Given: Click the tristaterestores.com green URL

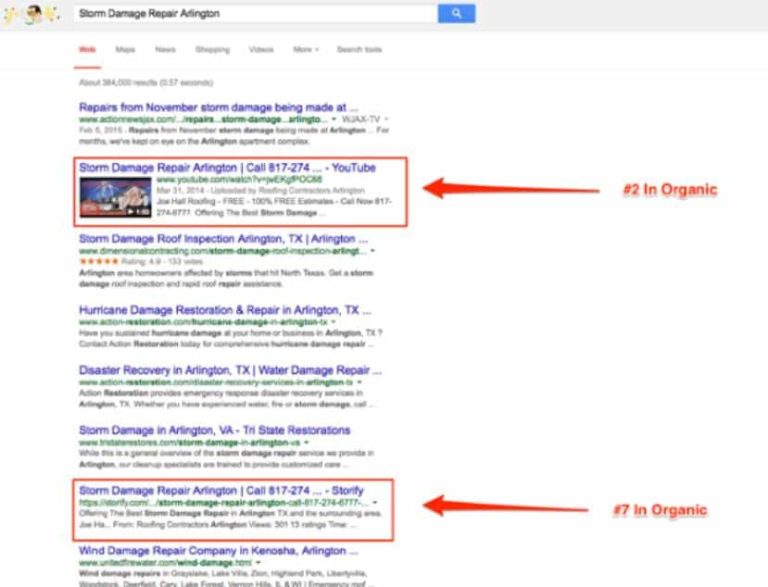Looking at the screenshot, I should 189,442.
